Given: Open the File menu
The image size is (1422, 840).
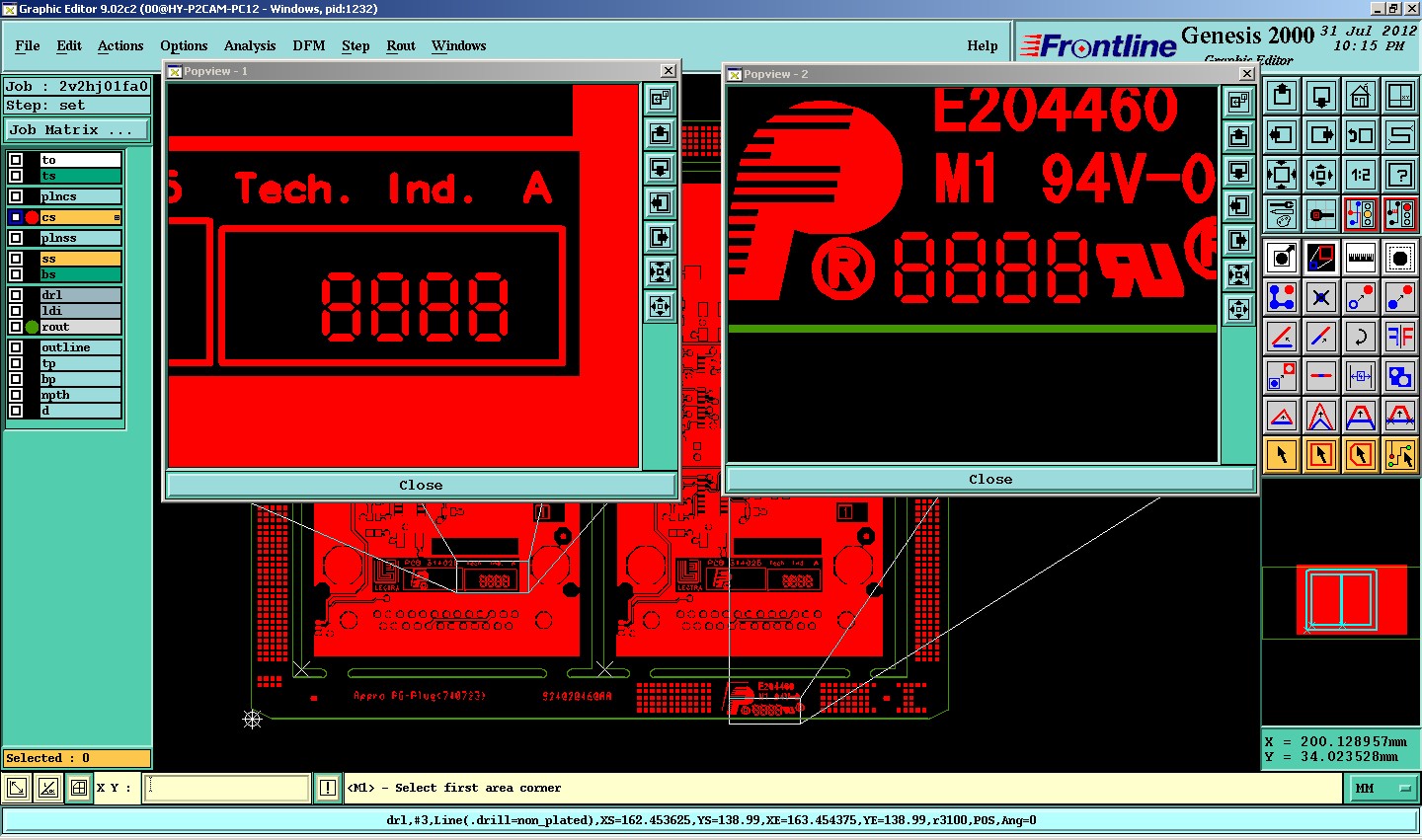Looking at the screenshot, I should pos(28,45).
